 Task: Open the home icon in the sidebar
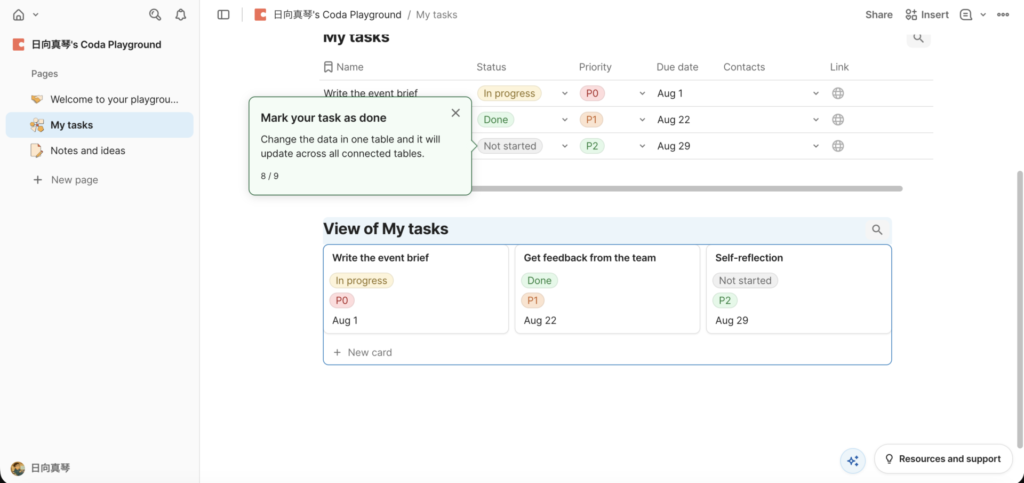(18, 15)
